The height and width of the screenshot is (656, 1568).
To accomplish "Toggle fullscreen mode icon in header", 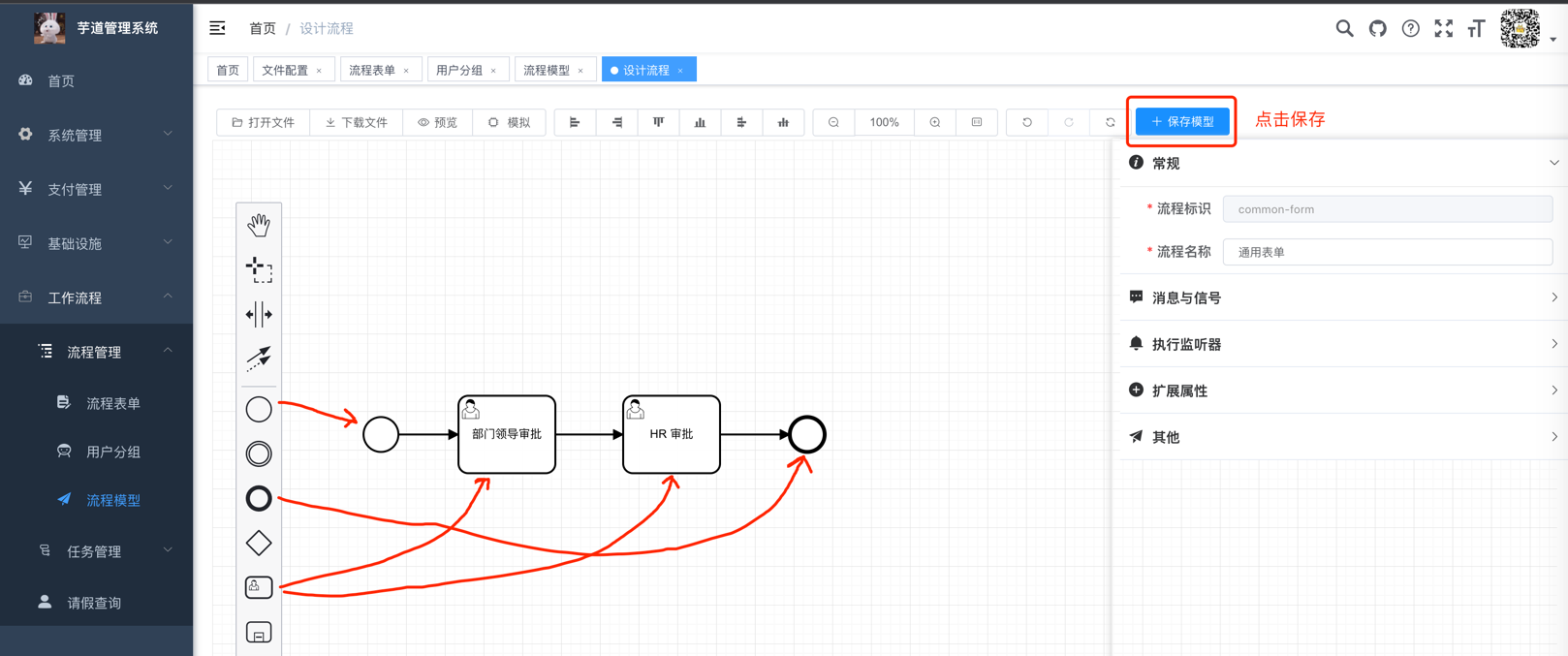I will coord(1443,29).
